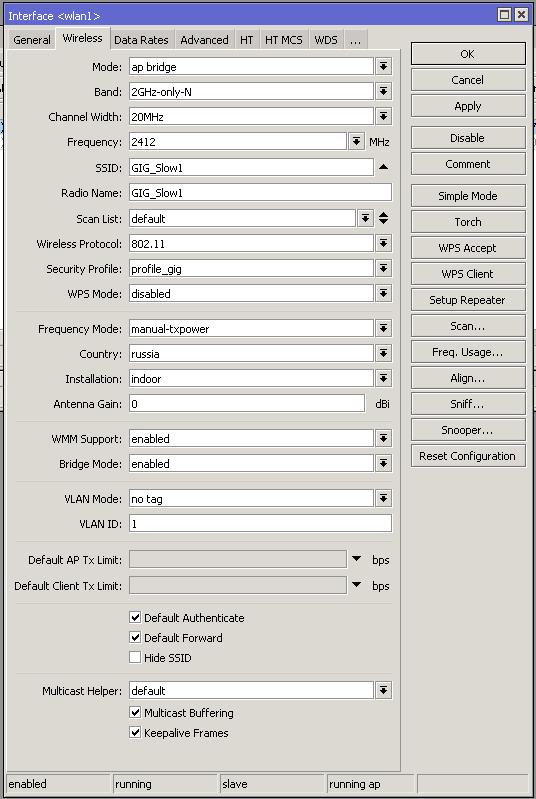Open the Scan... dialog
The height and width of the screenshot is (799, 536).
(468, 326)
